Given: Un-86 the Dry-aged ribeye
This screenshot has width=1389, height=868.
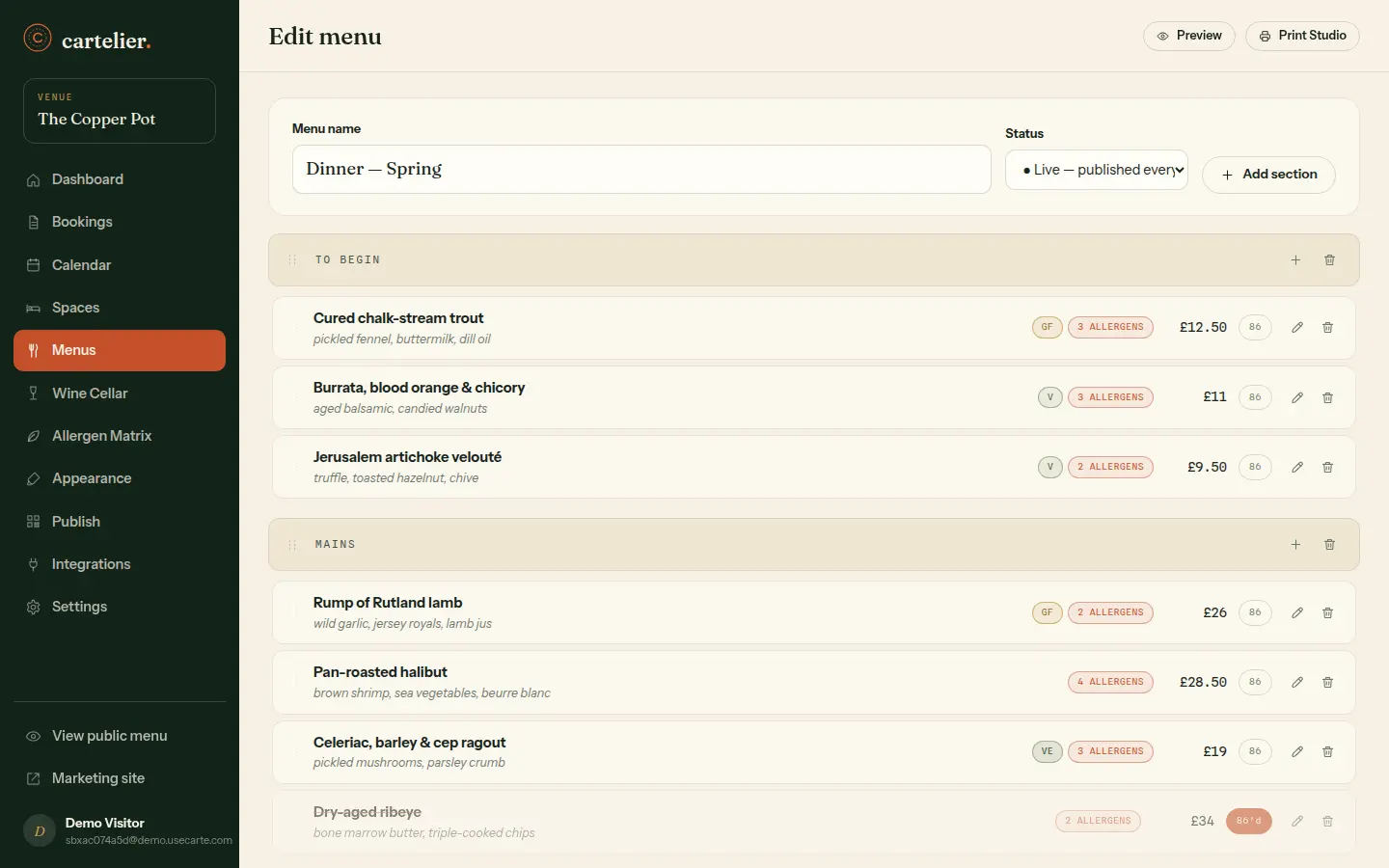Looking at the screenshot, I should pyautogui.click(x=1249, y=821).
